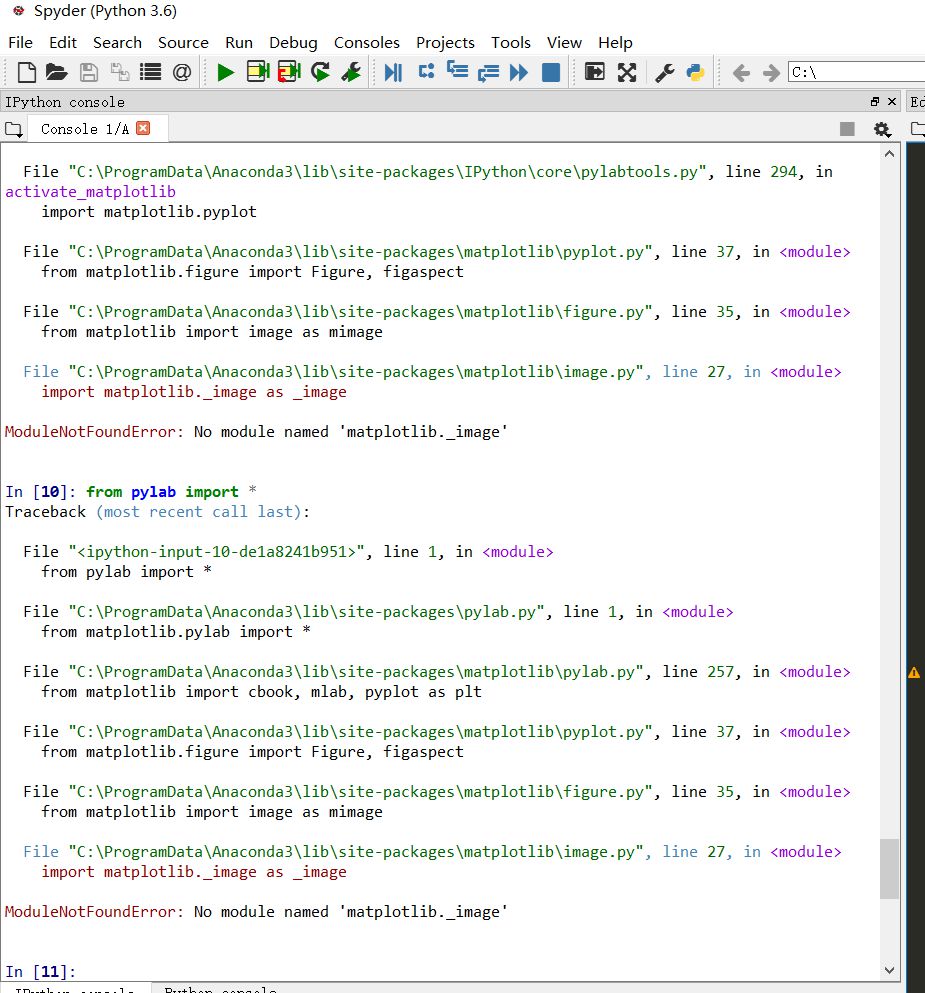The height and width of the screenshot is (993, 925).
Task: Open the PYTHONPATH manager Python icon
Action: click(x=695, y=72)
